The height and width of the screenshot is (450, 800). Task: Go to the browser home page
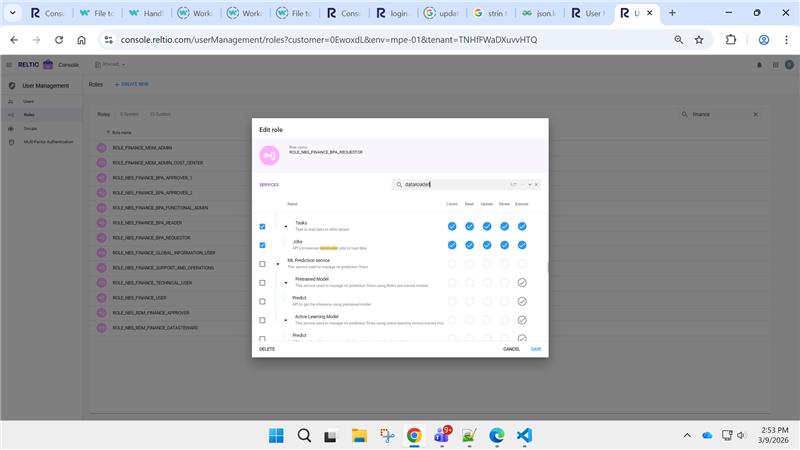click(82, 40)
